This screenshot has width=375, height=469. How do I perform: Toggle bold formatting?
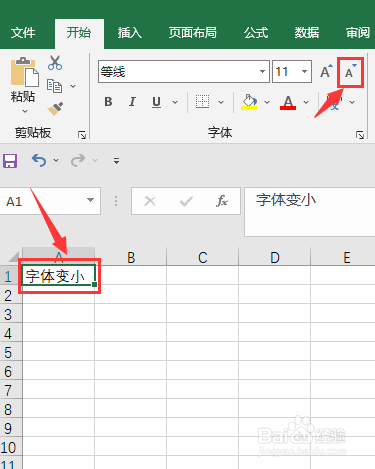tap(108, 102)
